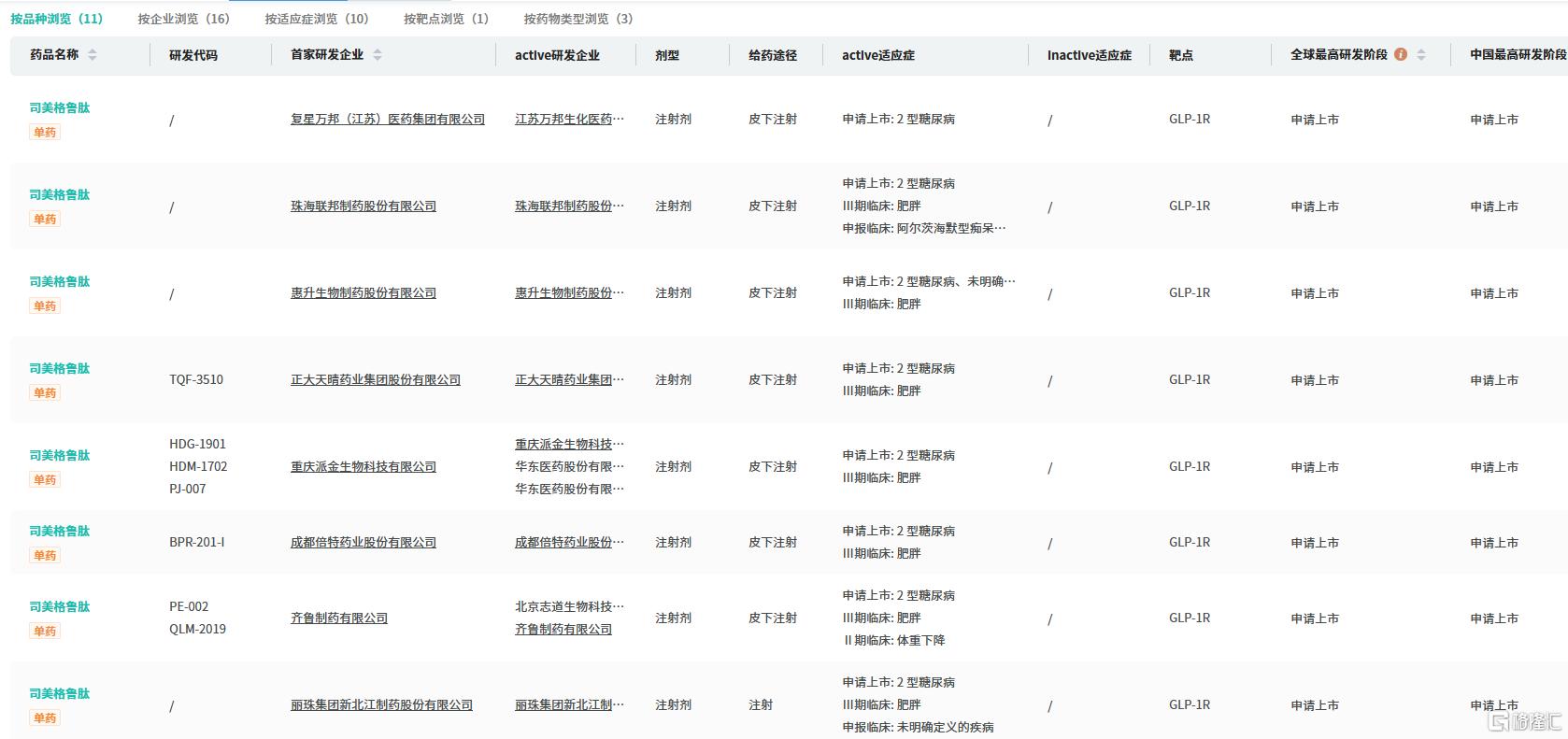
Task: Open 丽珠集团新北江制药股份有限公司 first developer link
Action: [381, 705]
